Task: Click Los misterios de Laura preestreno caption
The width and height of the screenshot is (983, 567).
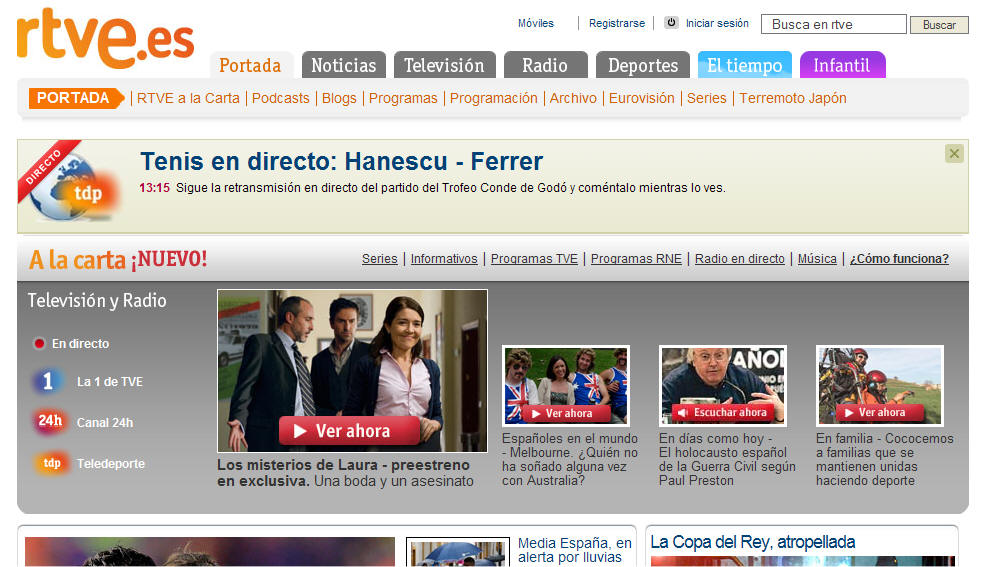Action: [x=345, y=473]
